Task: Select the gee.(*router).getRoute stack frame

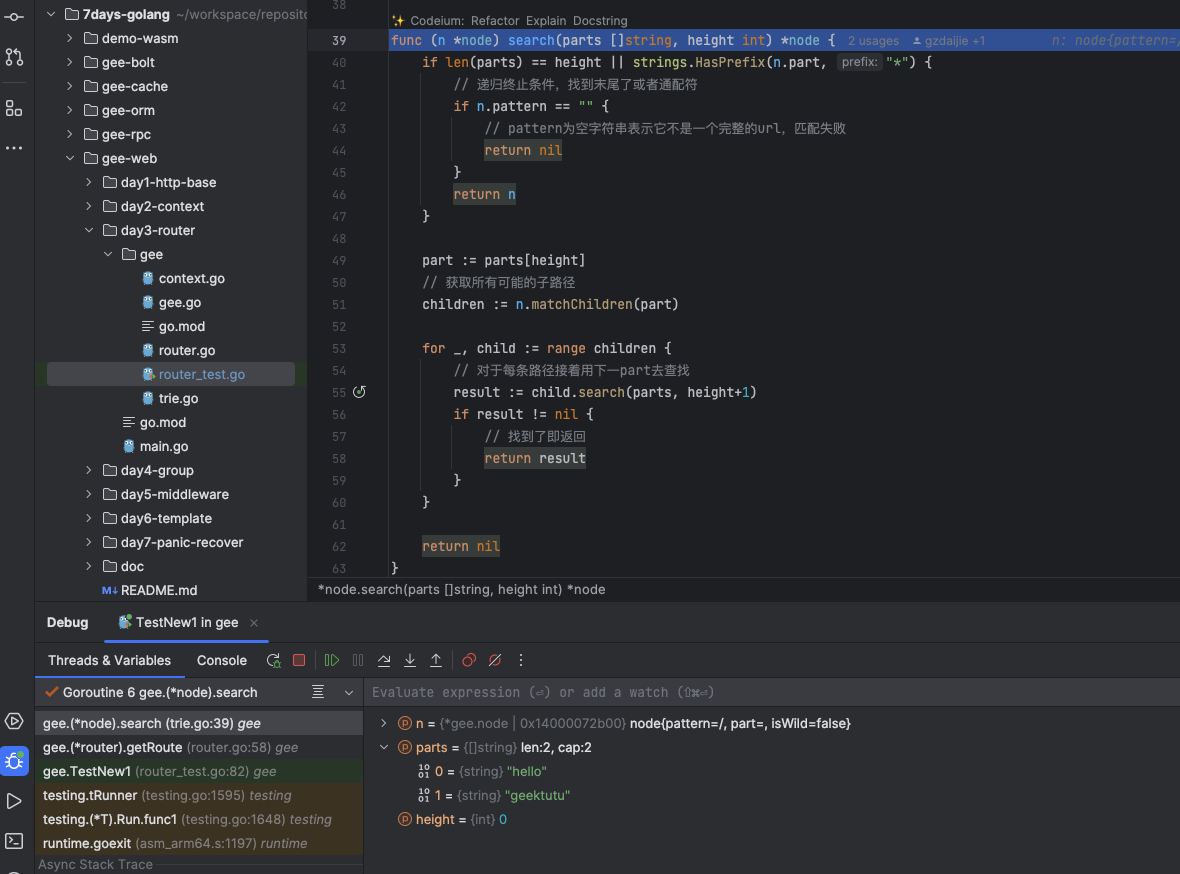Action: (x=170, y=747)
